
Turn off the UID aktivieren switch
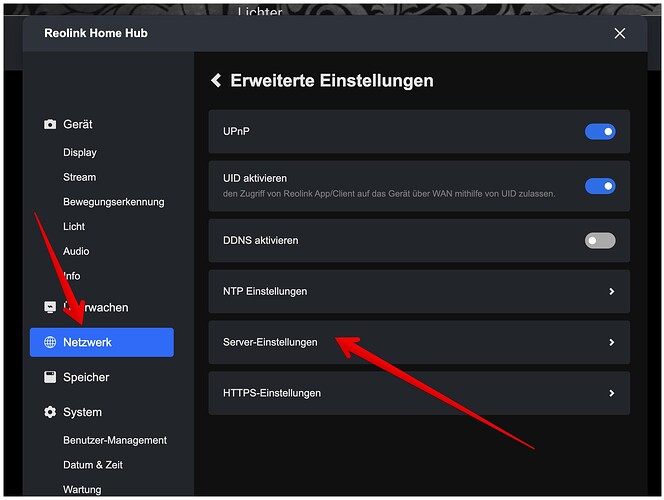(600, 186)
